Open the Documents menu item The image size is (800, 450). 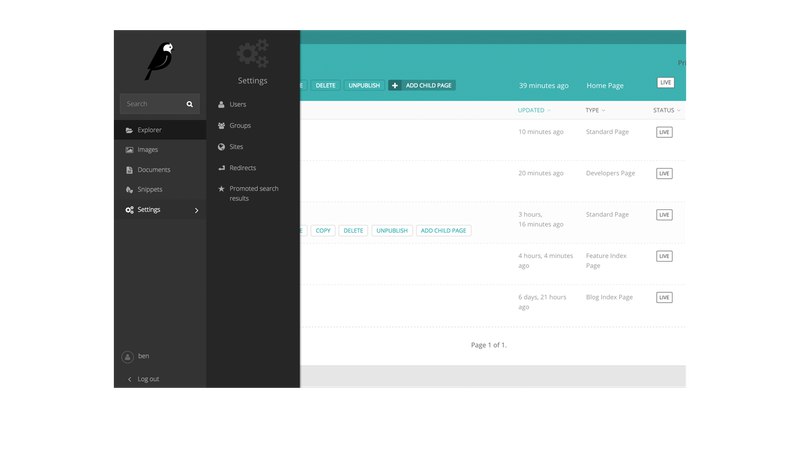[160, 170]
